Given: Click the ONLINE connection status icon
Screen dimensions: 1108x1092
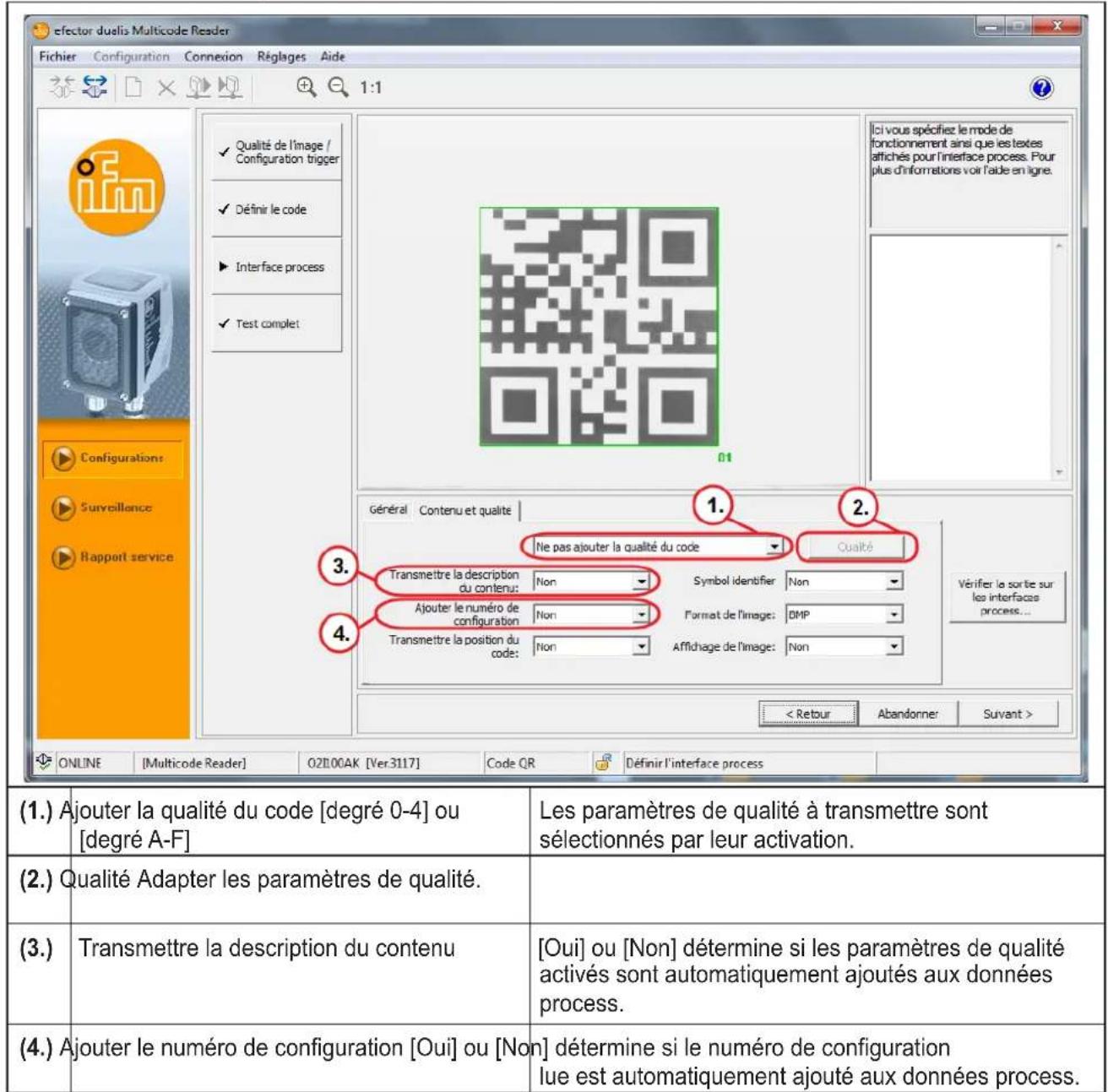Looking at the screenshot, I should 45,762.
